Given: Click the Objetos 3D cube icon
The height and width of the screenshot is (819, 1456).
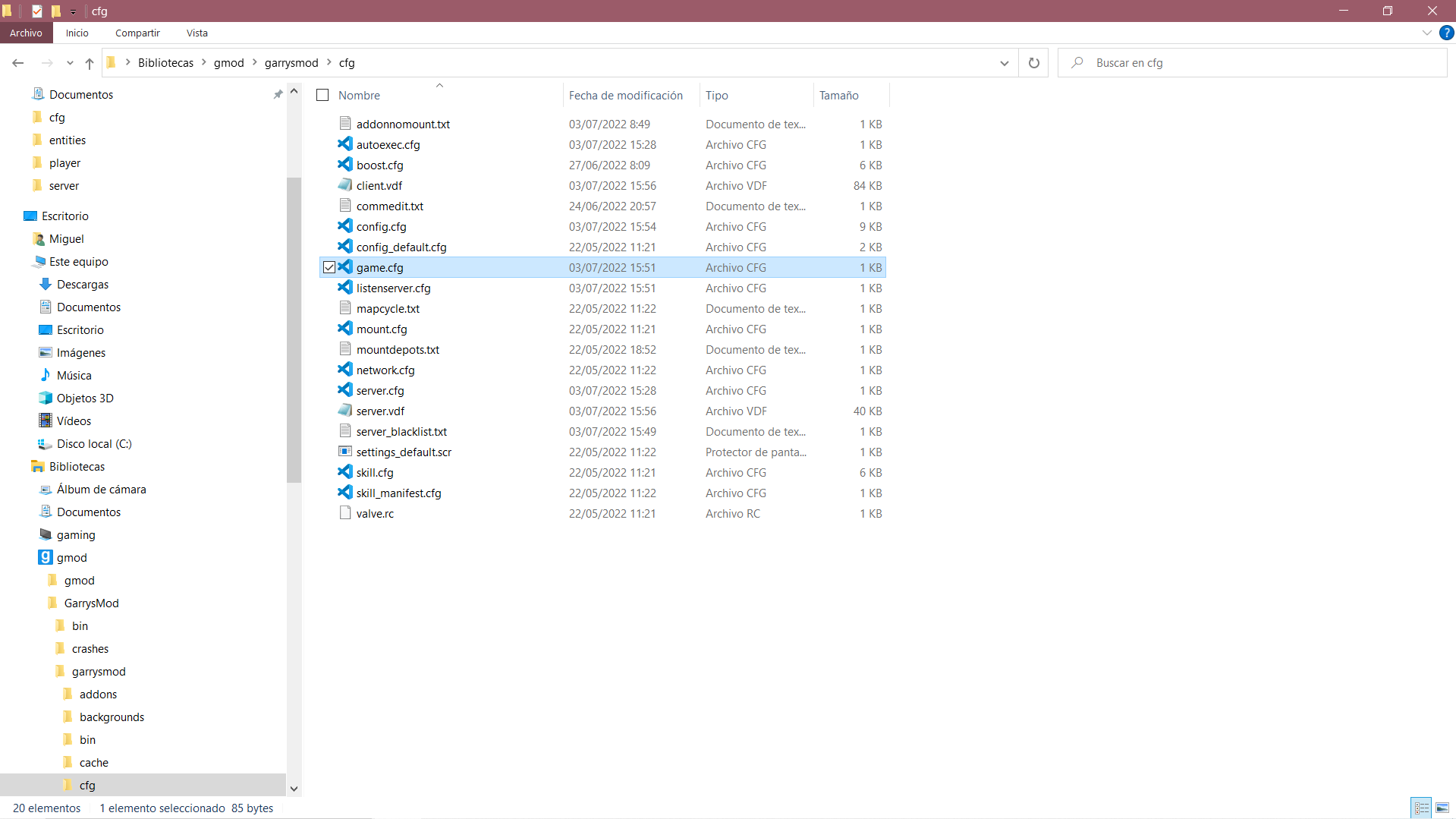Looking at the screenshot, I should (46, 398).
